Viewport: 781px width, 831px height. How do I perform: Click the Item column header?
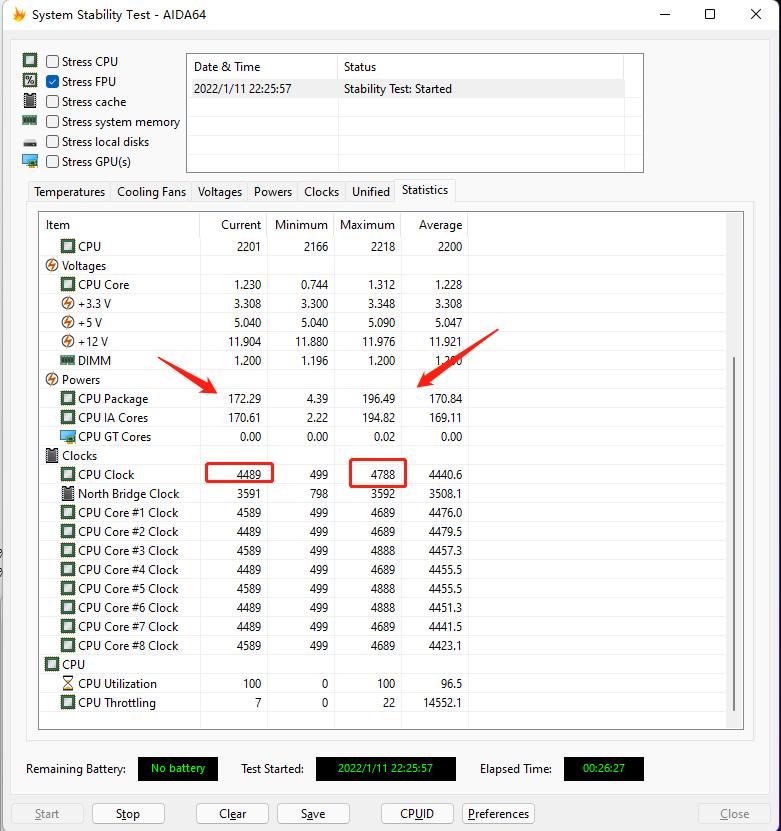[x=120, y=225]
